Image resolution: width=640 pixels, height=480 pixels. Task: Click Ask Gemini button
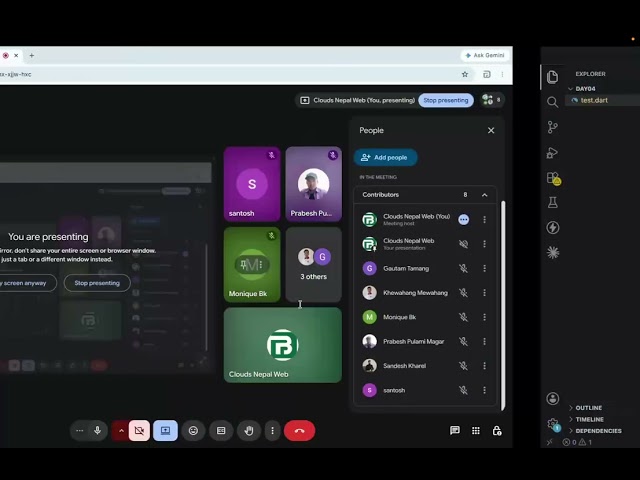(x=485, y=55)
